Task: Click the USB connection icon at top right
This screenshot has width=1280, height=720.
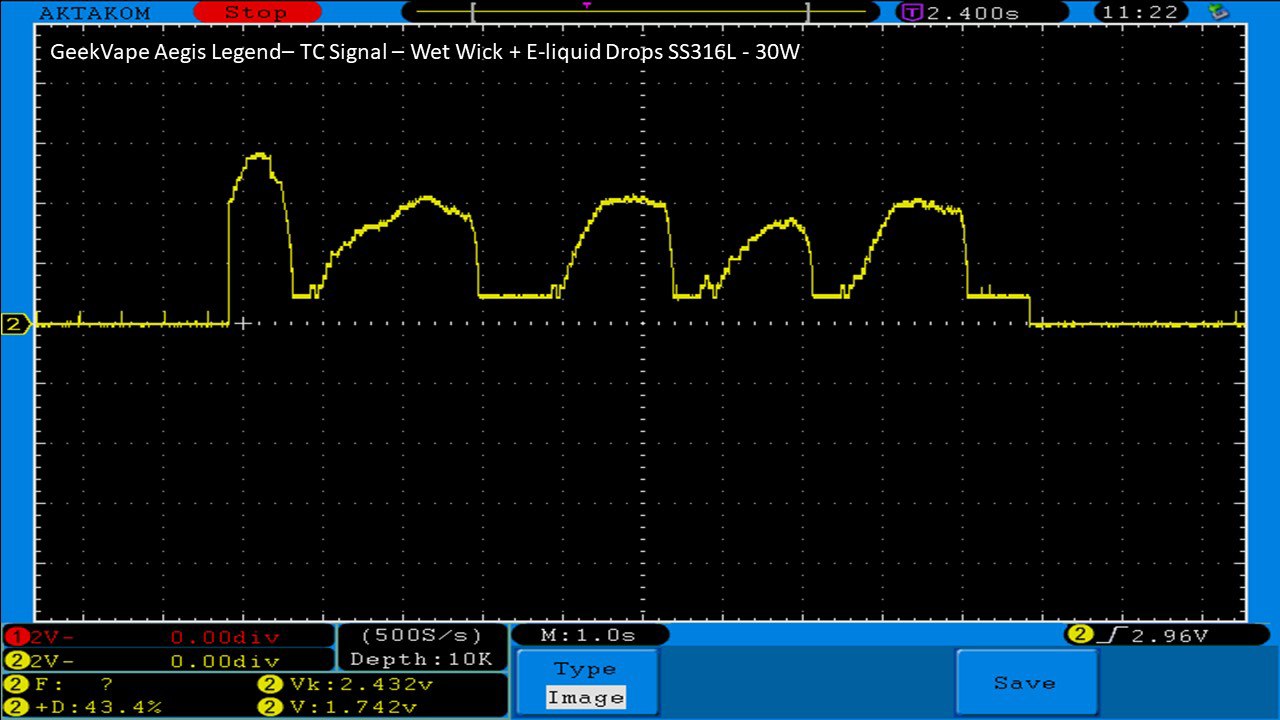Action: pos(1219,13)
